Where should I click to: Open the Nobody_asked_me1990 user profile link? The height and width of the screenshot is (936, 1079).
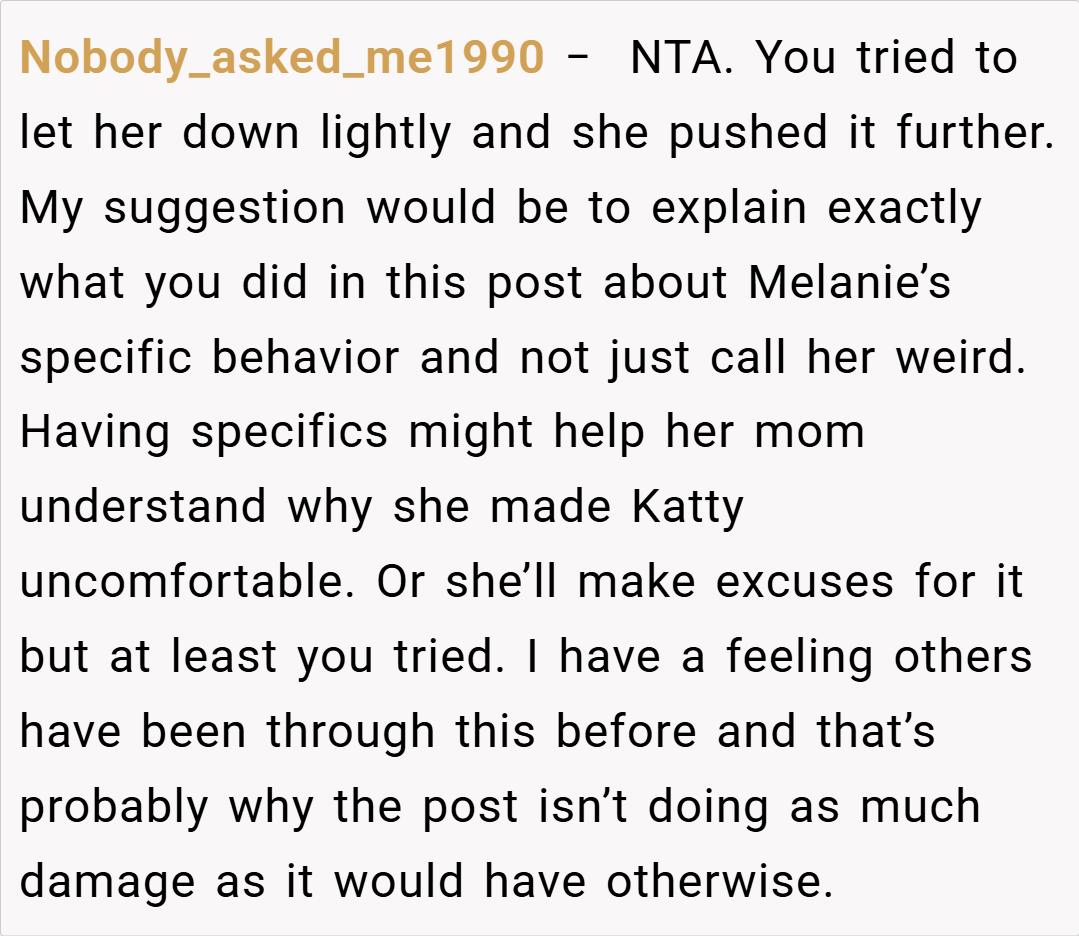coord(281,59)
